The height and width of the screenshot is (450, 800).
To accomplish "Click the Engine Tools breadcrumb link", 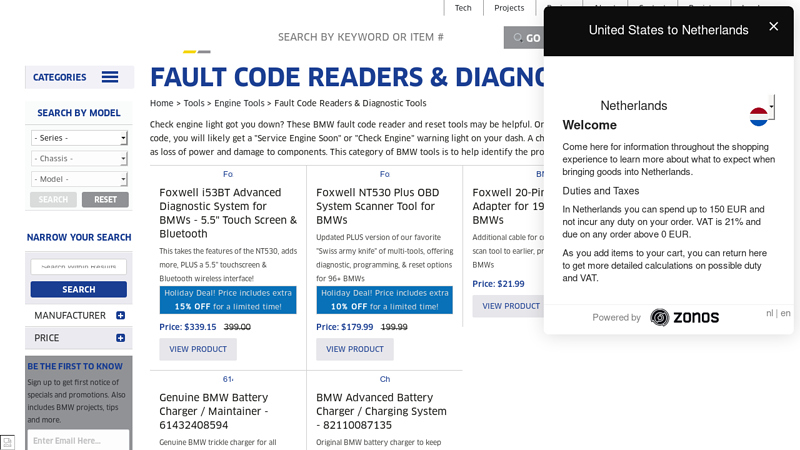I will (x=239, y=103).
